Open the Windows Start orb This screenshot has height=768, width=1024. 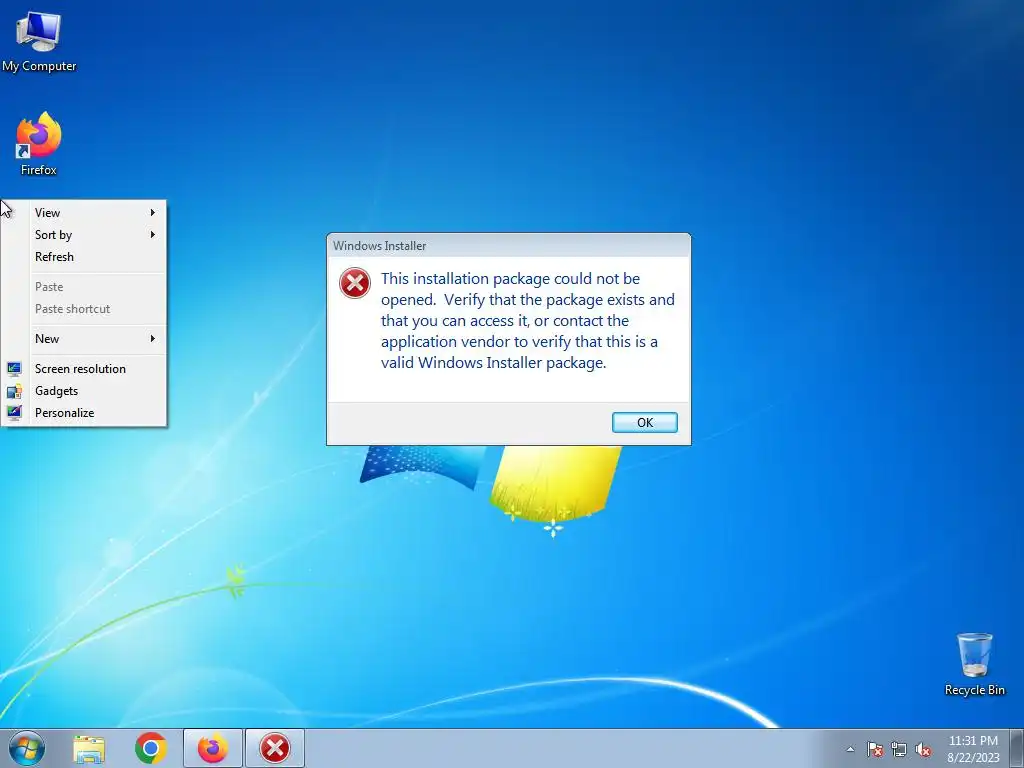(x=27, y=748)
